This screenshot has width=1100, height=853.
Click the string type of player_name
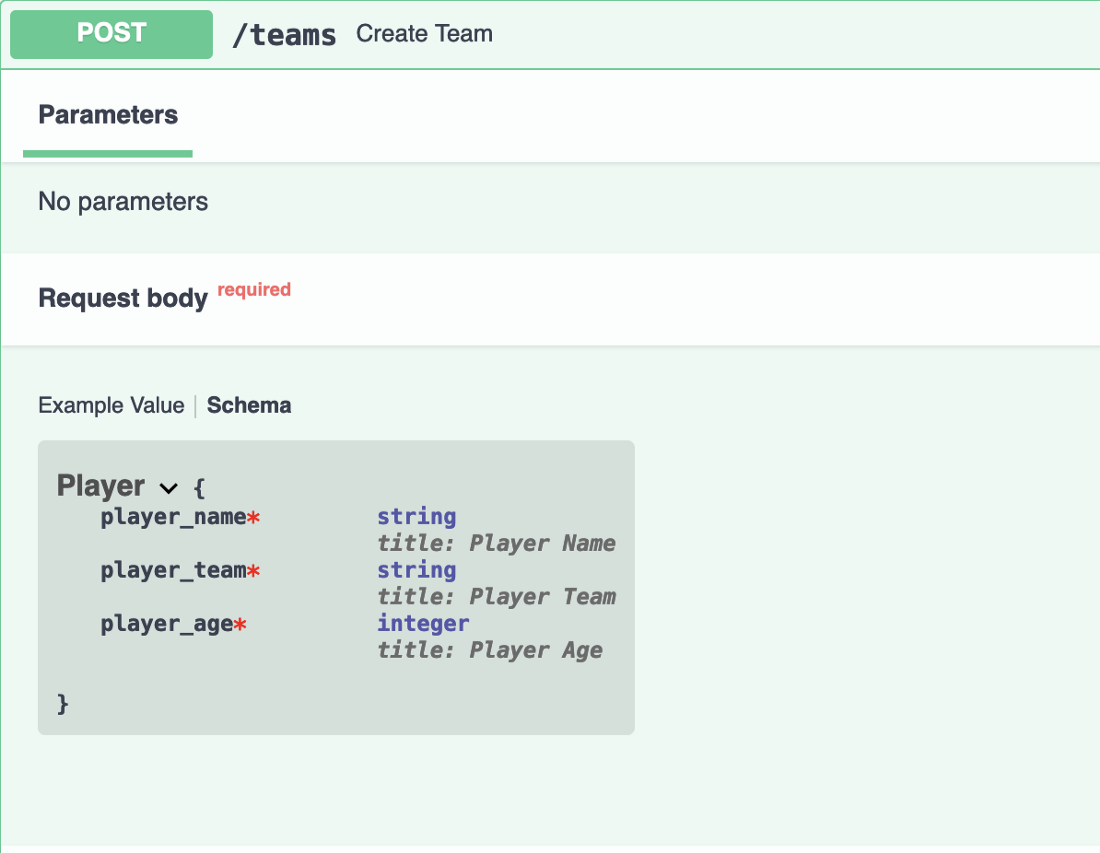click(417, 516)
